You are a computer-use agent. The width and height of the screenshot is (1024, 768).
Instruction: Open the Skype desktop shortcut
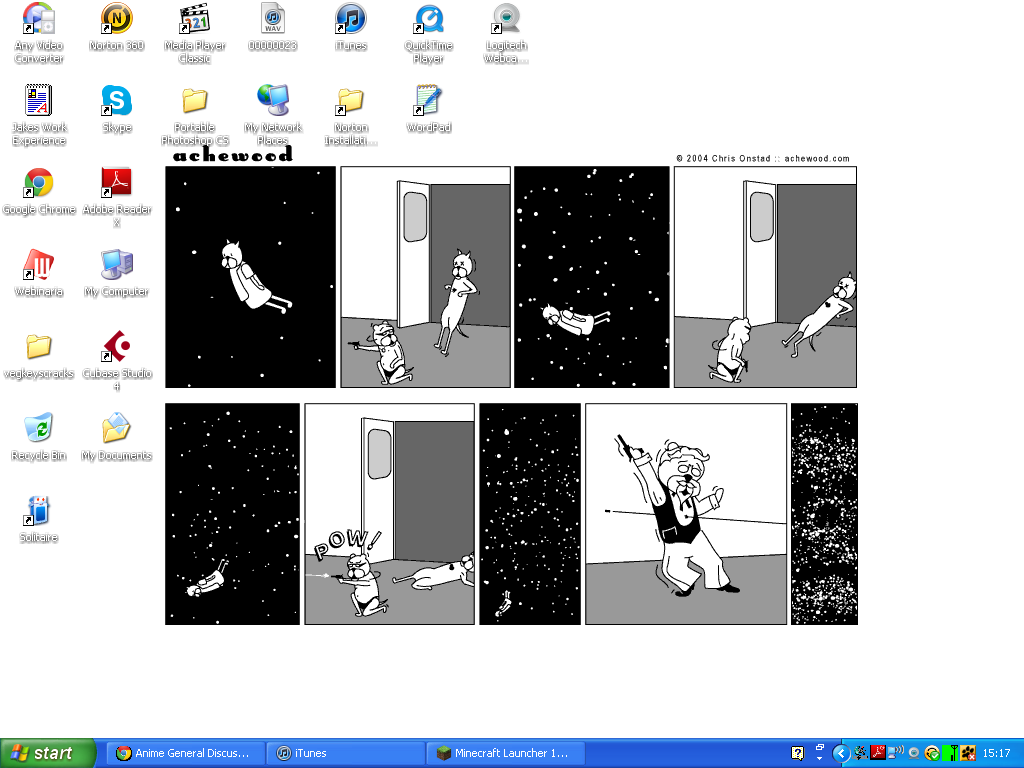click(x=117, y=109)
